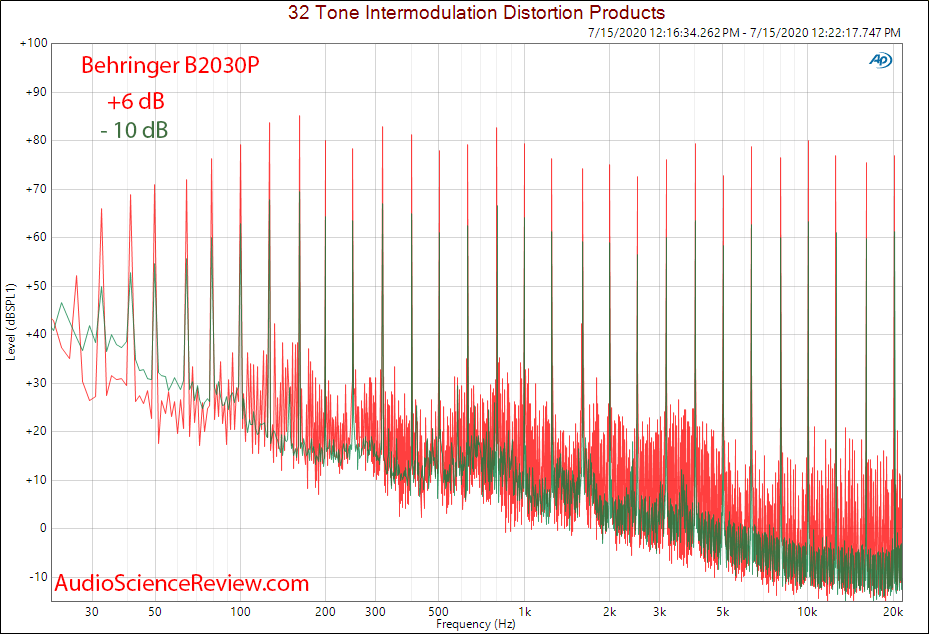The height and width of the screenshot is (634, 929).
Task: Click the "Behringer B2030P" annotation
Action: point(170,65)
